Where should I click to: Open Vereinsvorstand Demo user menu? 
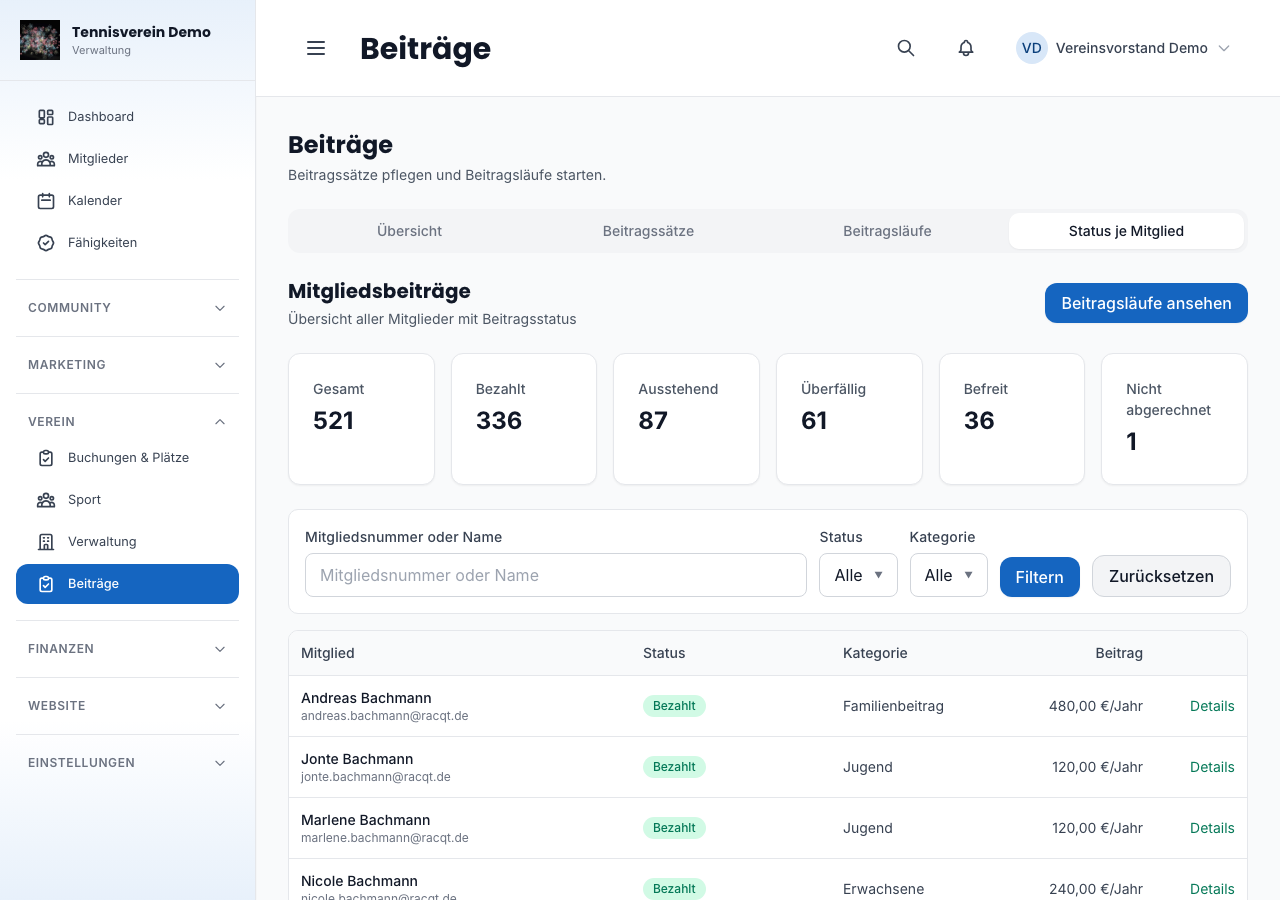tap(1123, 48)
